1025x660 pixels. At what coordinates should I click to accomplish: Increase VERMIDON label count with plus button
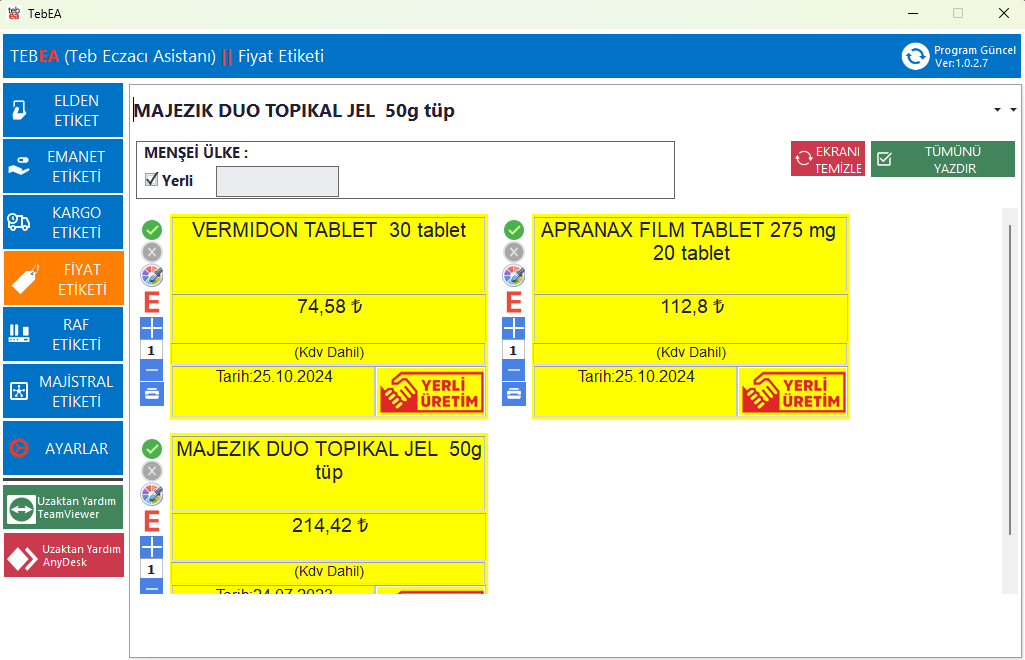coord(152,328)
